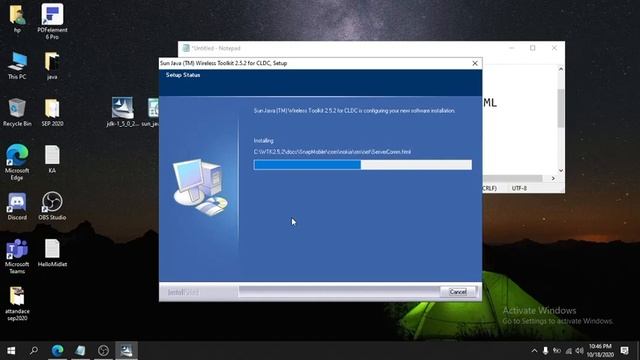The width and height of the screenshot is (640, 360).
Task: Click UTF-8 in Notepad status bar
Action: point(519,188)
